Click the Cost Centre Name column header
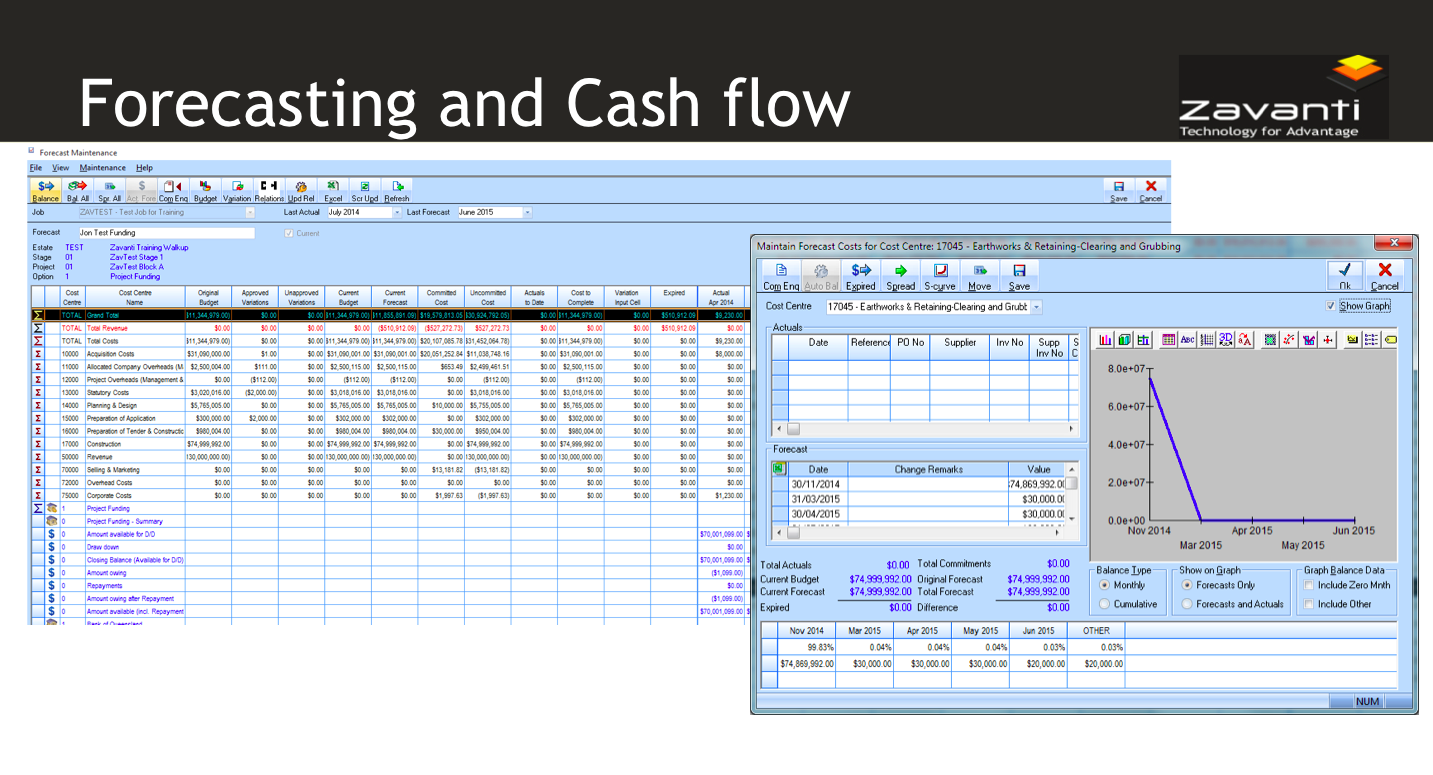This screenshot has width=1433, height=775. pyautogui.click(x=135, y=297)
